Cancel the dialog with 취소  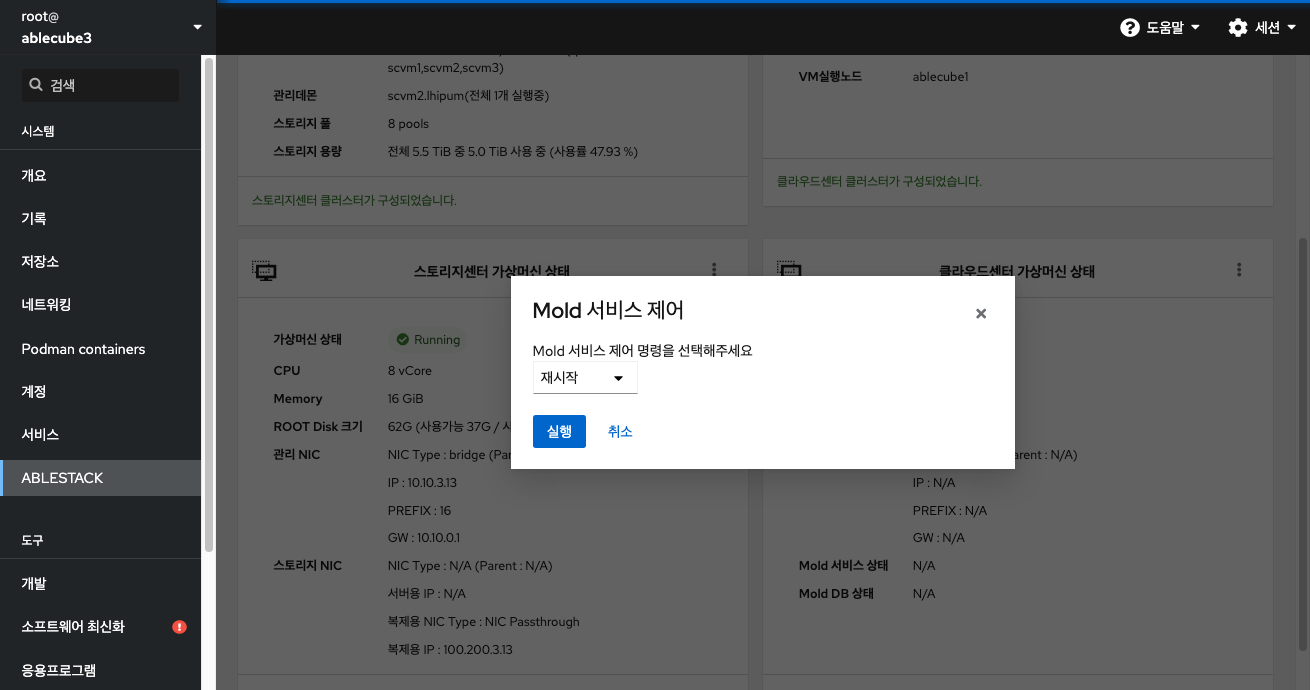pos(620,431)
